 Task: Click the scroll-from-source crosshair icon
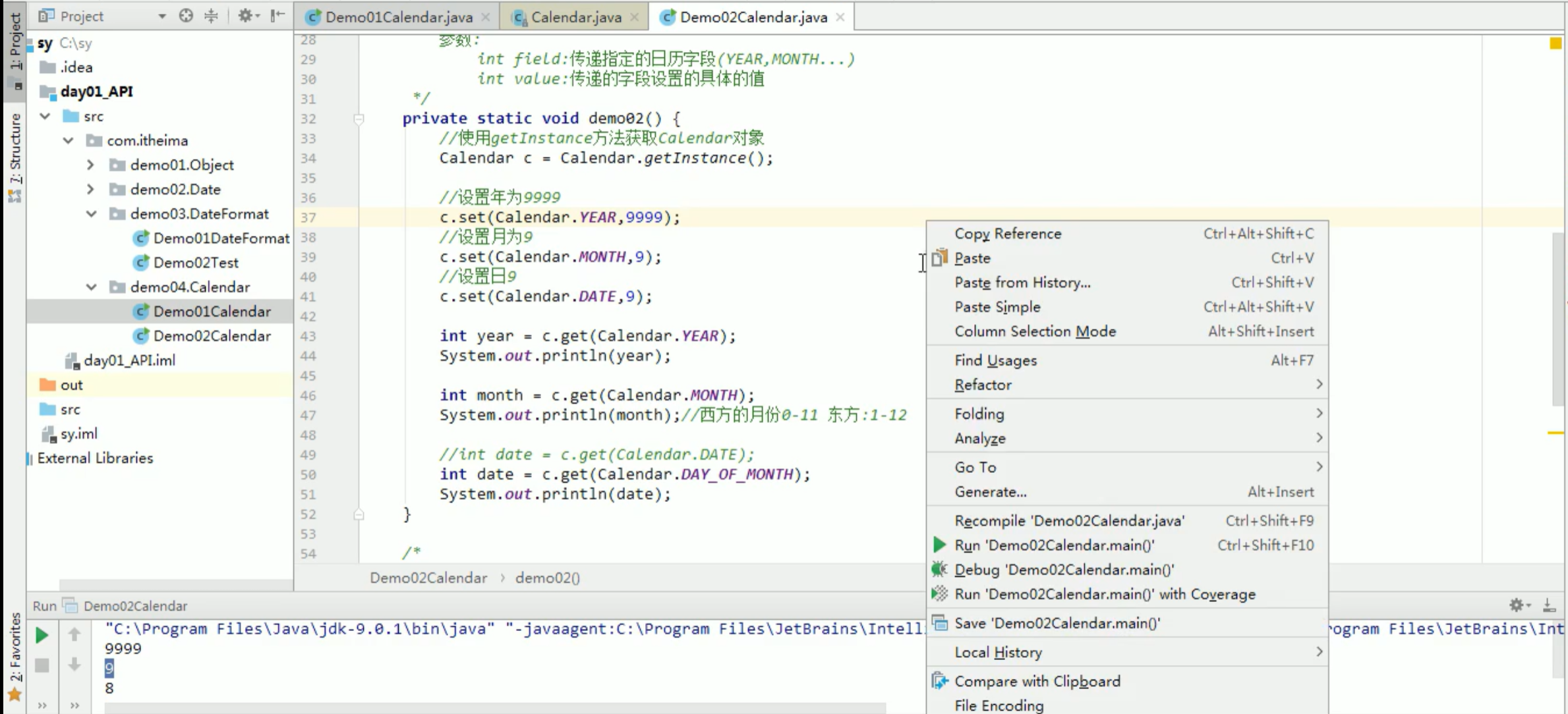coord(186,15)
